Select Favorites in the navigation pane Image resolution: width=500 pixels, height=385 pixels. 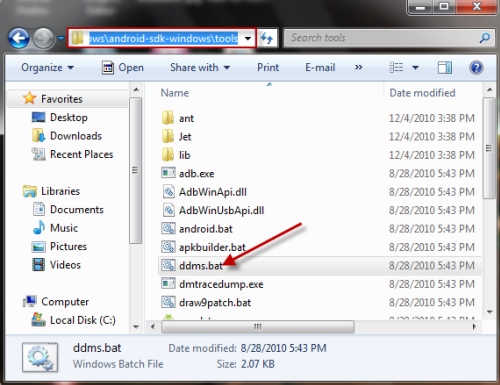coord(62,99)
